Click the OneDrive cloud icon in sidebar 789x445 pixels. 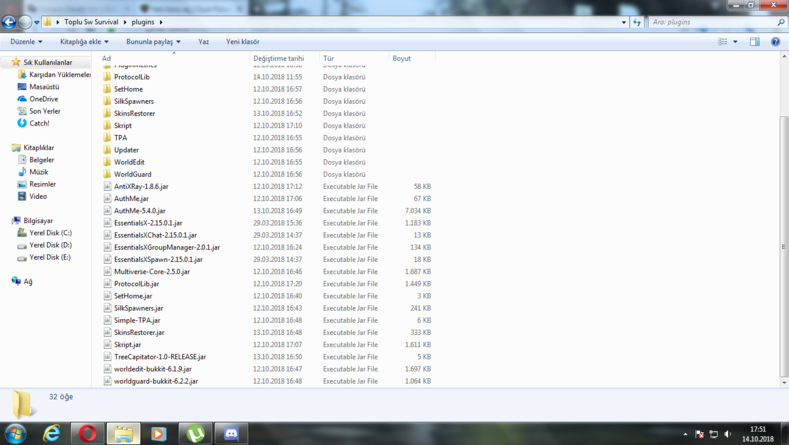coord(22,99)
